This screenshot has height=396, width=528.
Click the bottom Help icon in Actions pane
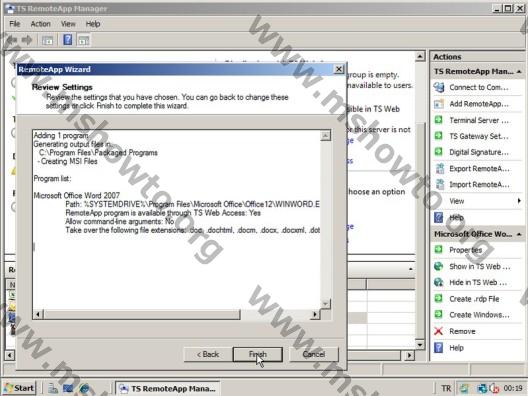[438, 348]
